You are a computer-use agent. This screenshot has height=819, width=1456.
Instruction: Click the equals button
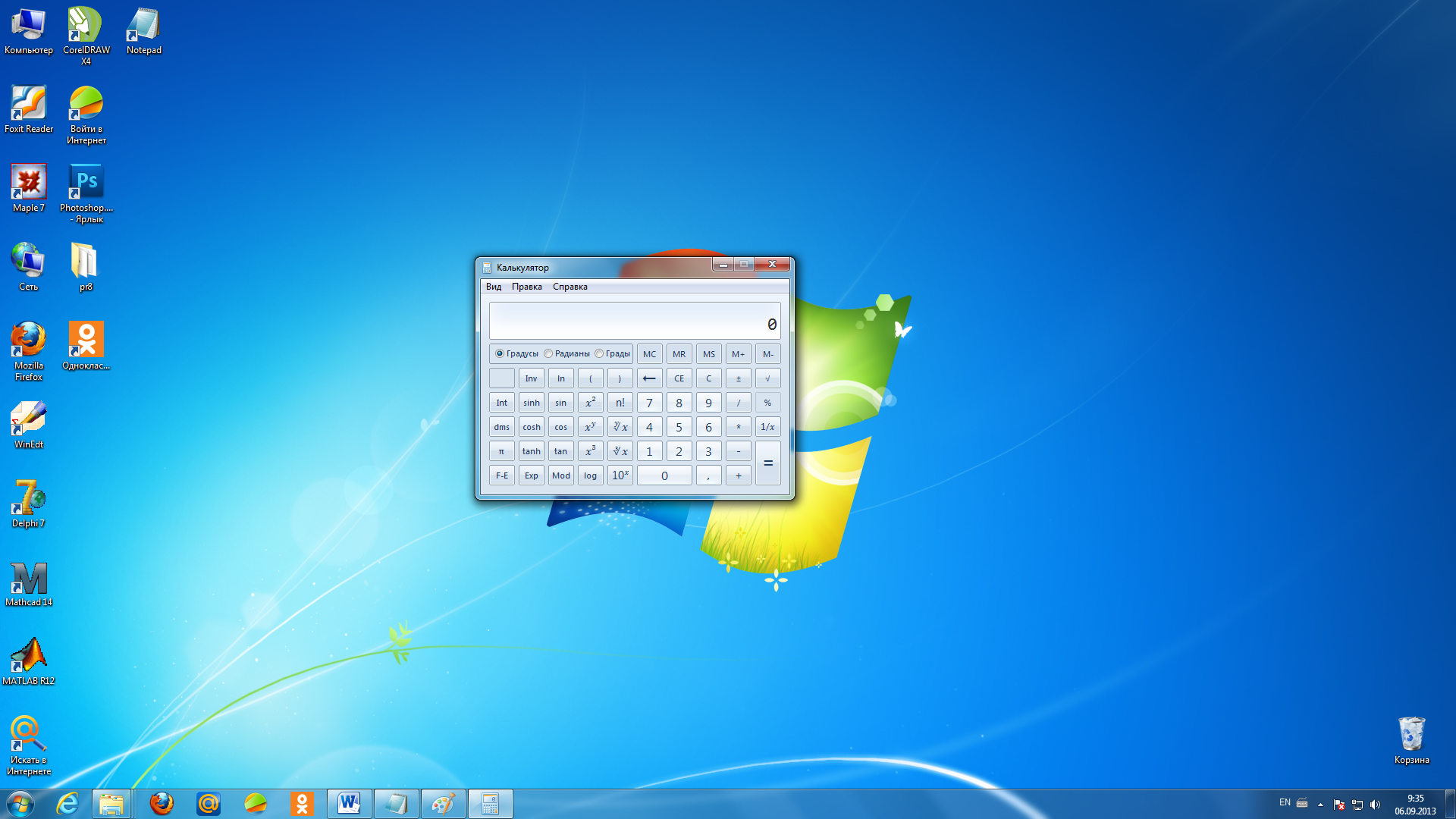[x=767, y=463]
